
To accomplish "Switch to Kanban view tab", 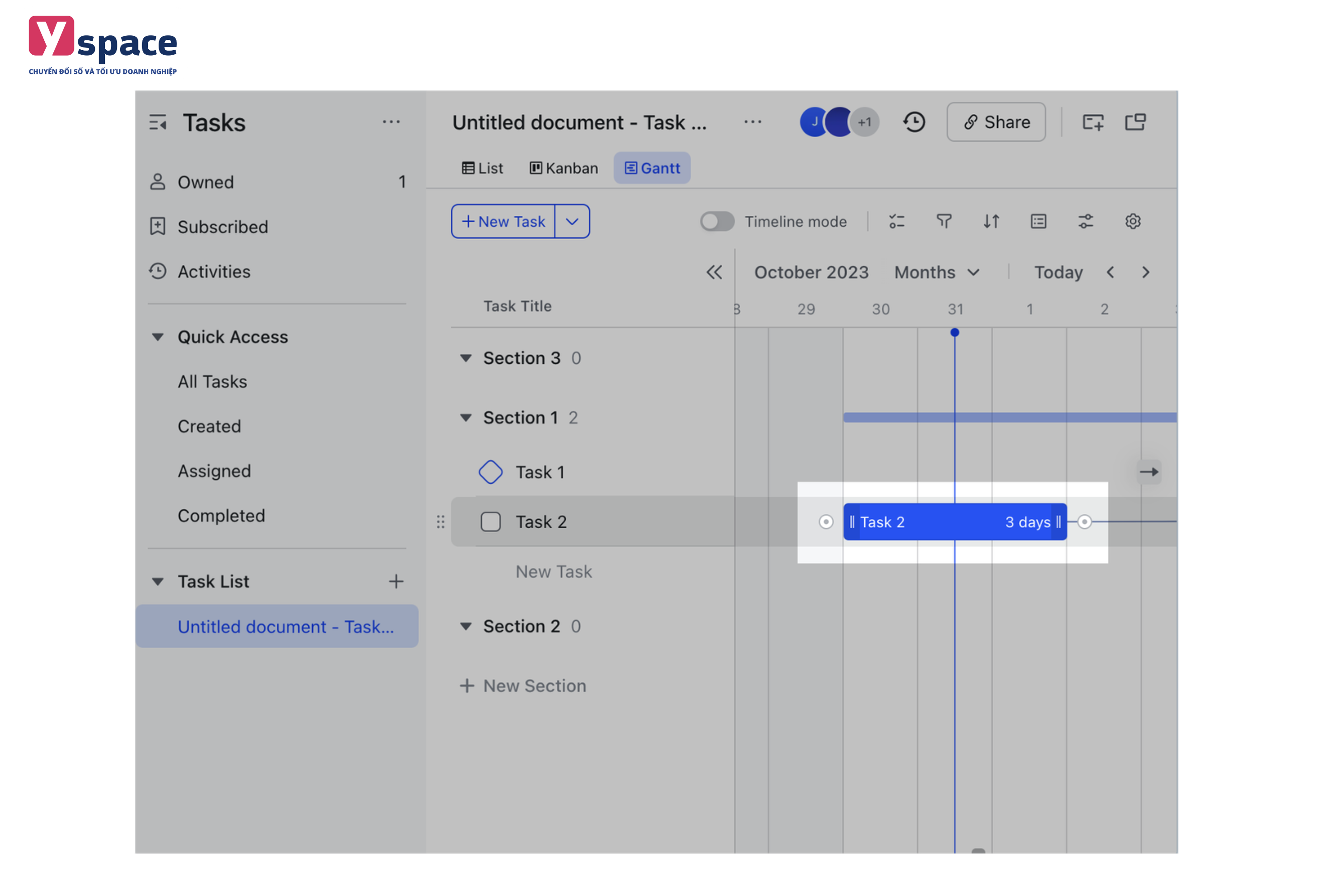I will (564, 168).
